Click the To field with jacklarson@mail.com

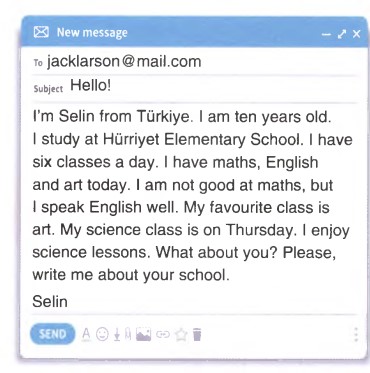tap(195, 62)
